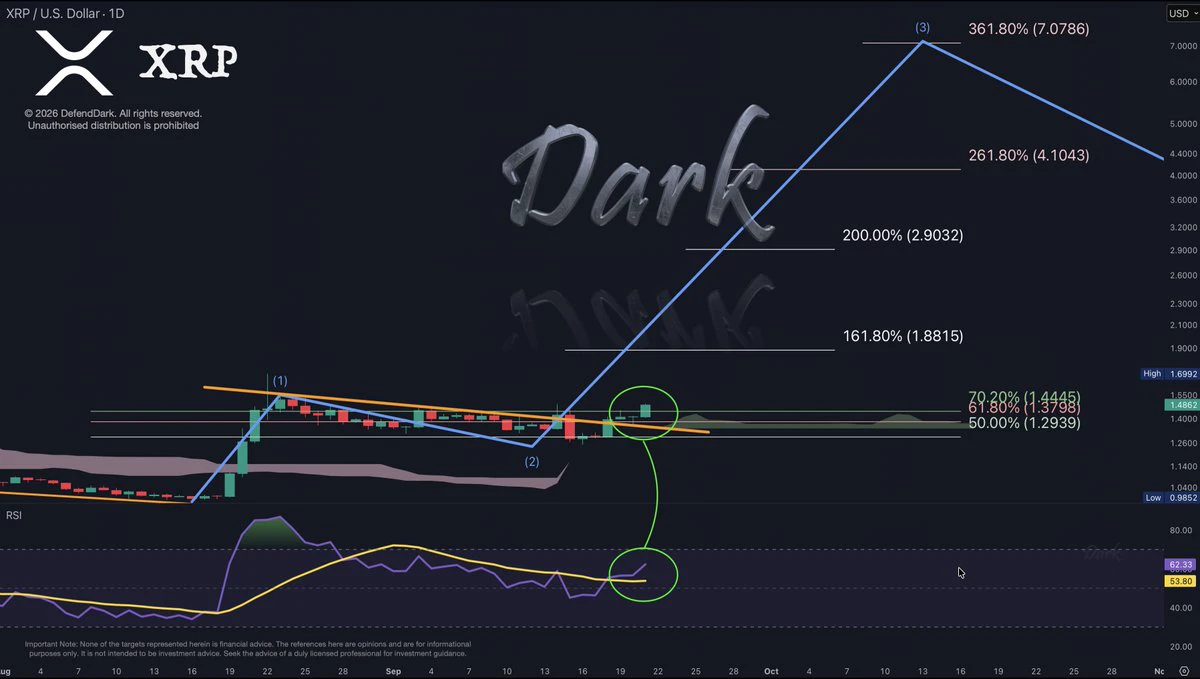This screenshot has width=1200, height=679.
Task: Select the wave (3) label
Action: [923, 27]
